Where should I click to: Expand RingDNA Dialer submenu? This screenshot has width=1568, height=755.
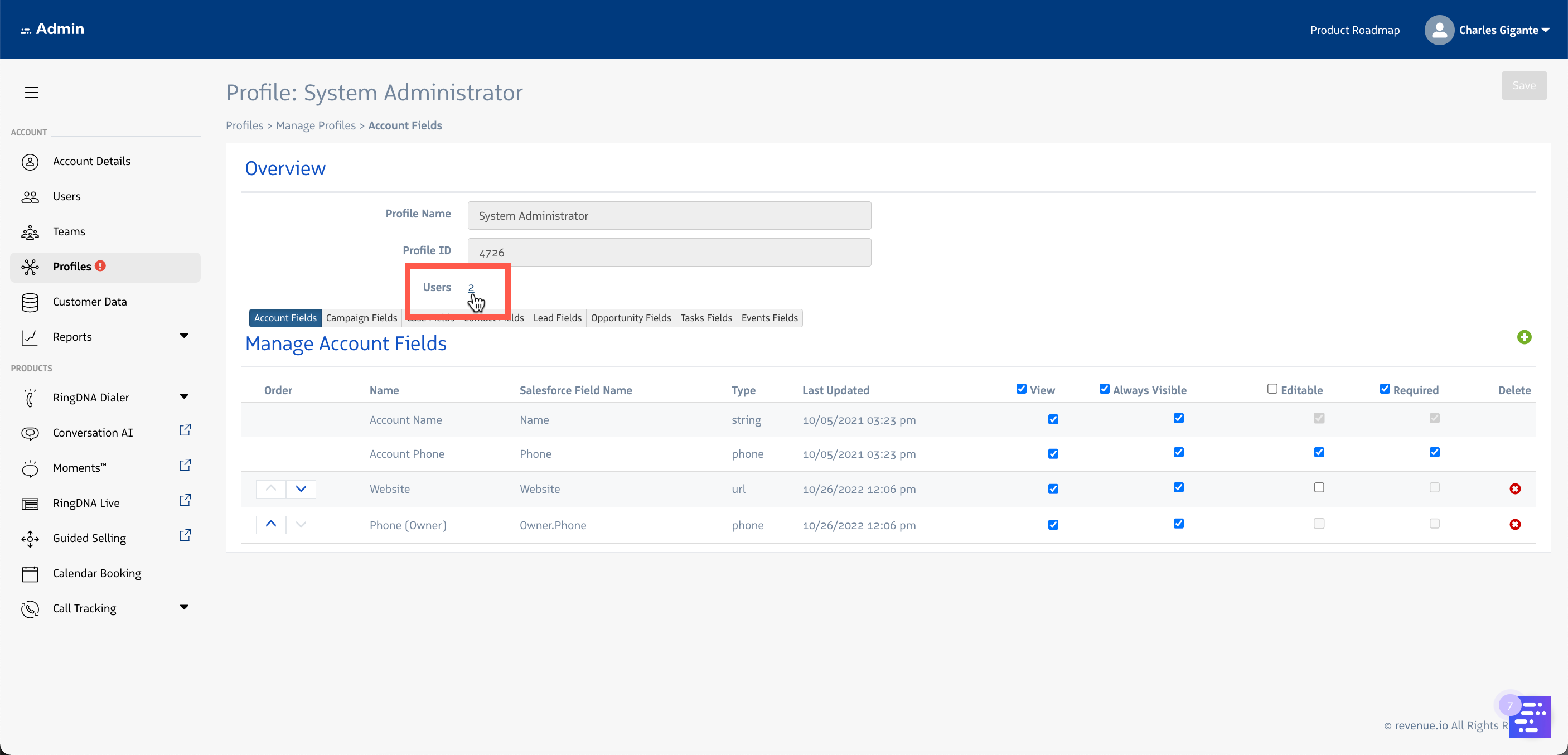point(184,397)
